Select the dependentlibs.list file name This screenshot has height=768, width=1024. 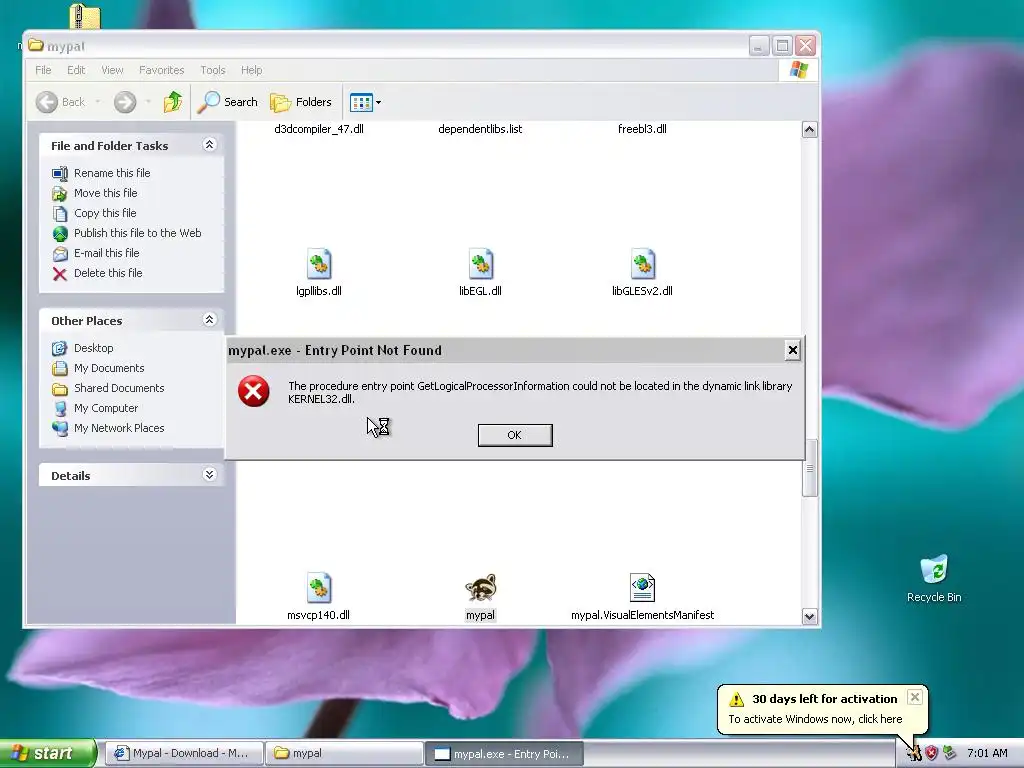(480, 129)
